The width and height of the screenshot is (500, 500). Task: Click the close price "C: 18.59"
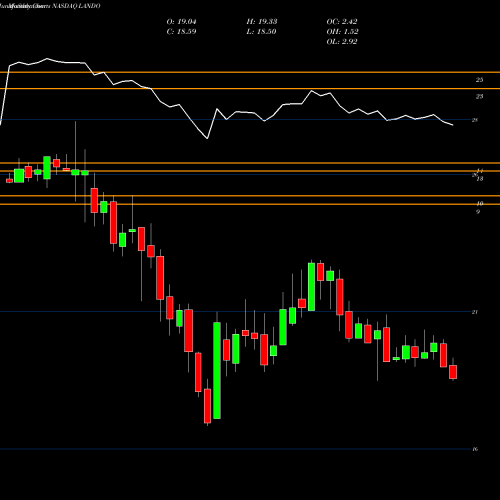tap(181, 32)
